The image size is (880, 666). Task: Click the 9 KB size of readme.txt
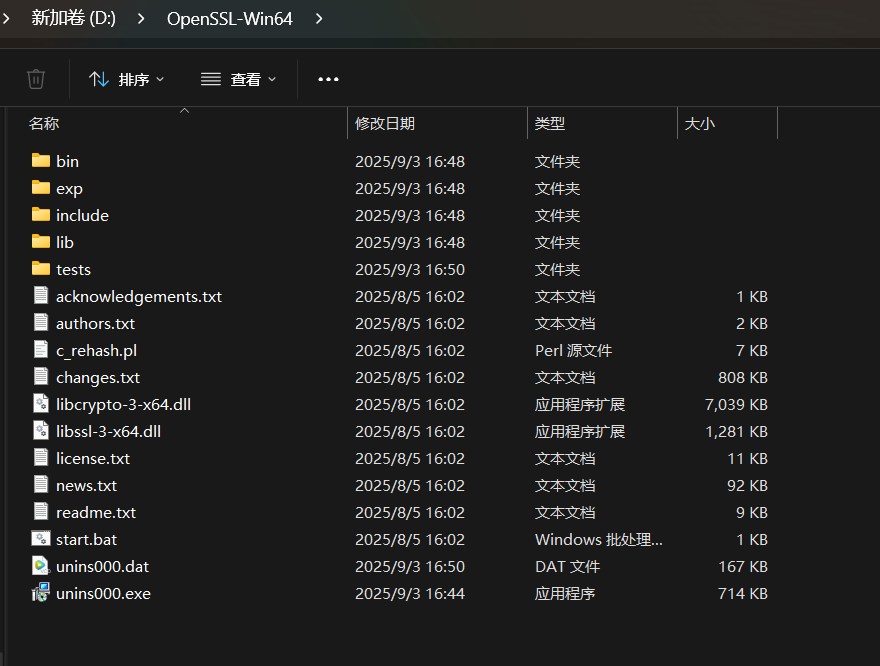coord(751,512)
